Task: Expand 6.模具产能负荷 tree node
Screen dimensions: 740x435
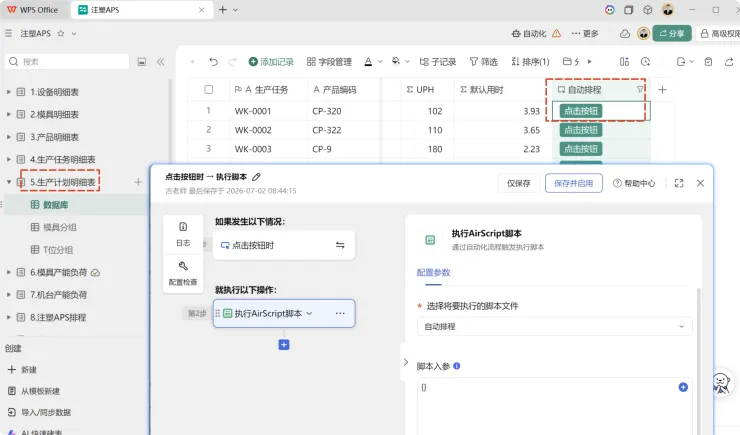Action: pyautogui.click(x=8, y=272)
